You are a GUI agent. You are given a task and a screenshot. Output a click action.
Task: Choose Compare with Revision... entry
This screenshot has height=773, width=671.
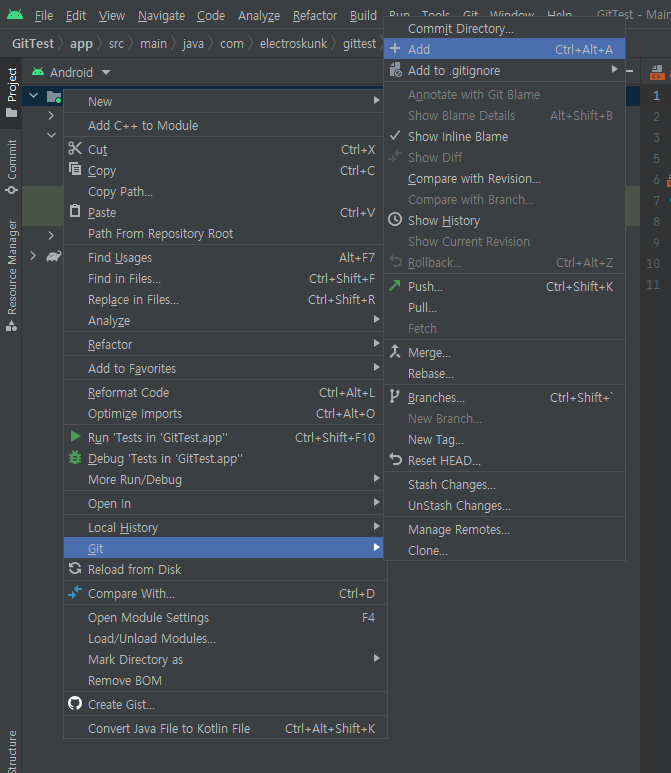pyautogui.click(x=504, y=178)
